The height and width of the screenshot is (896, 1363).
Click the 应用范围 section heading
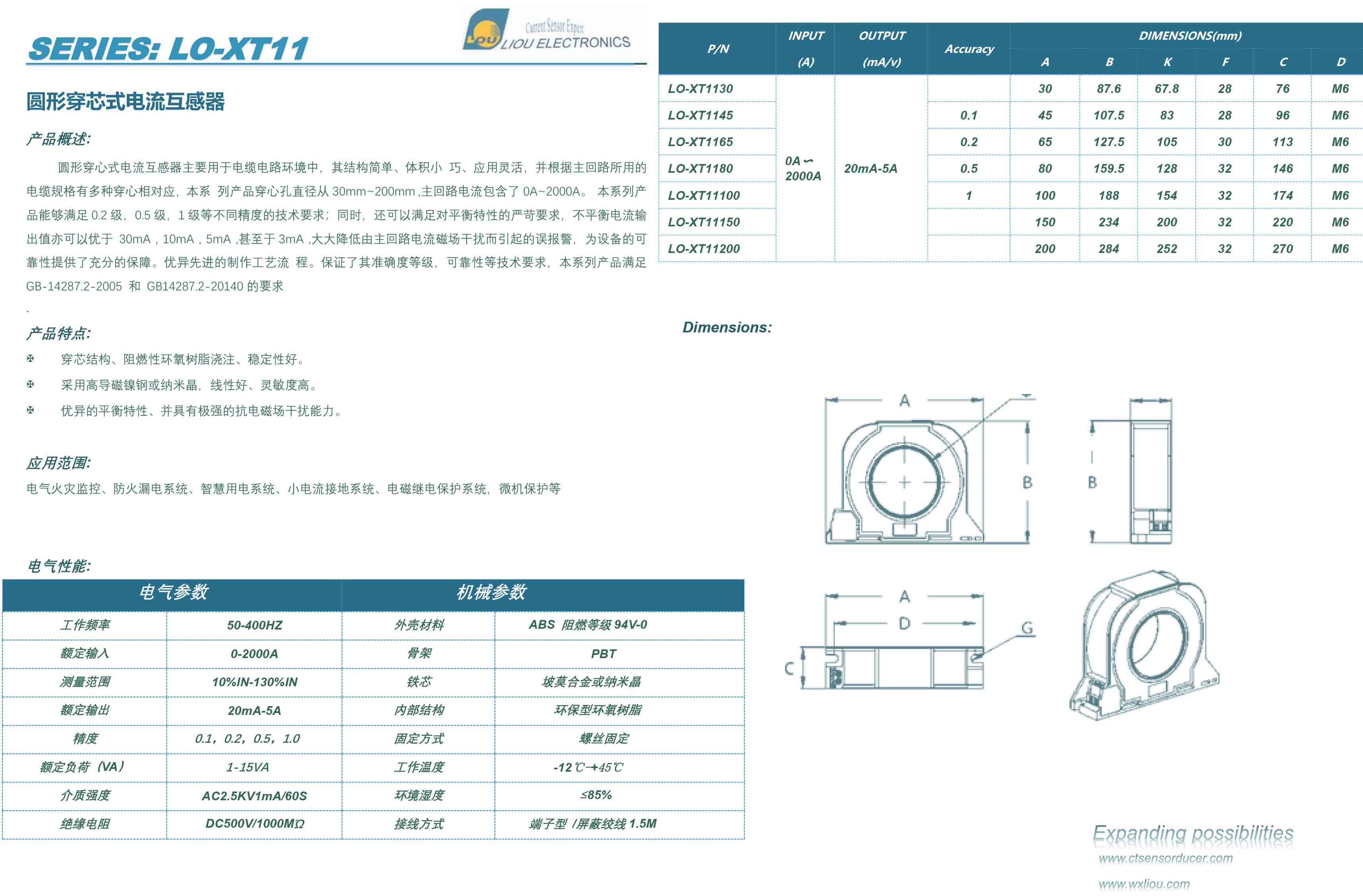coord(58,463)
